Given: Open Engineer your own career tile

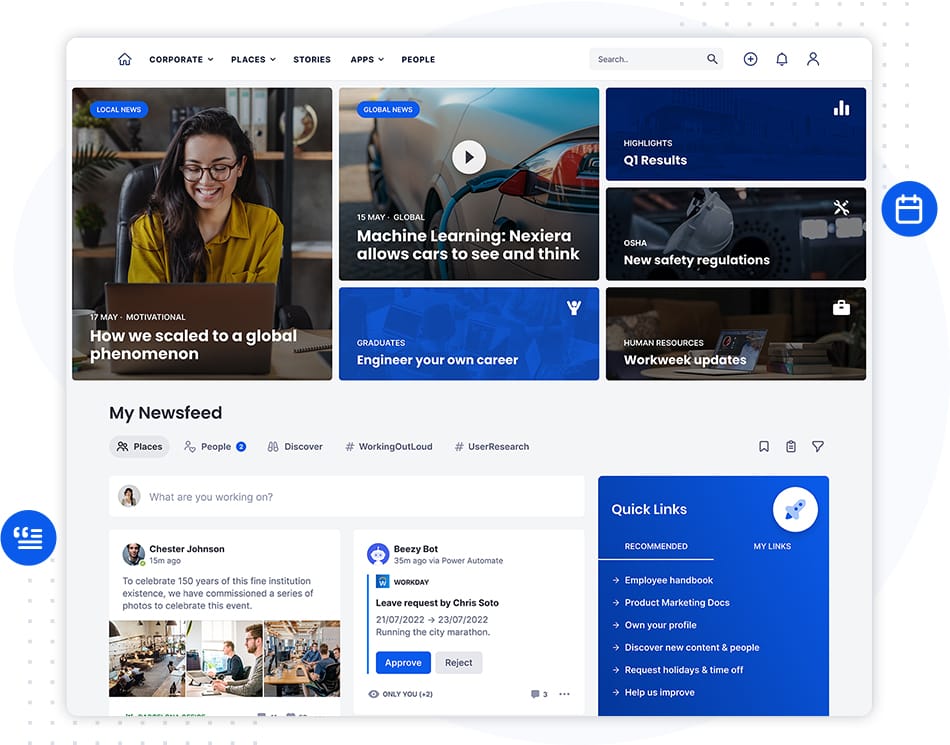Looking at the screenshot, I should click(468, 334).
